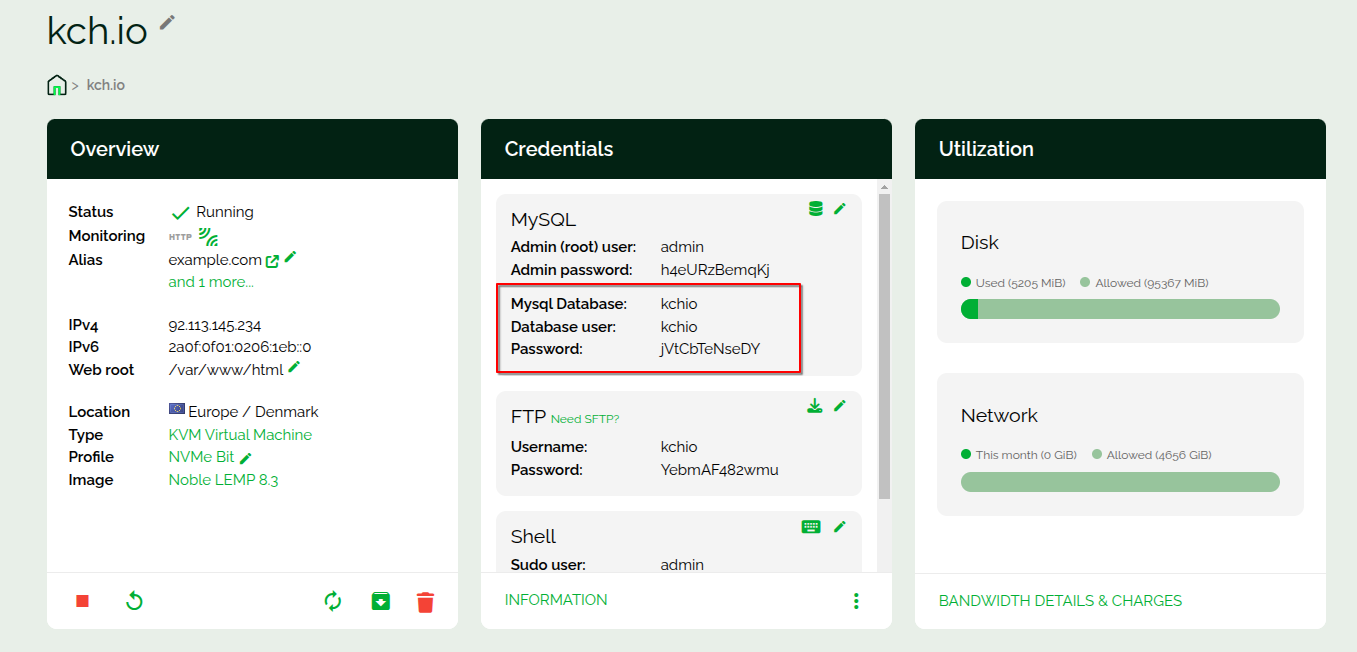
Task: Edit the NVMe Bit profile pencil icon
Action: click(246, 458)
